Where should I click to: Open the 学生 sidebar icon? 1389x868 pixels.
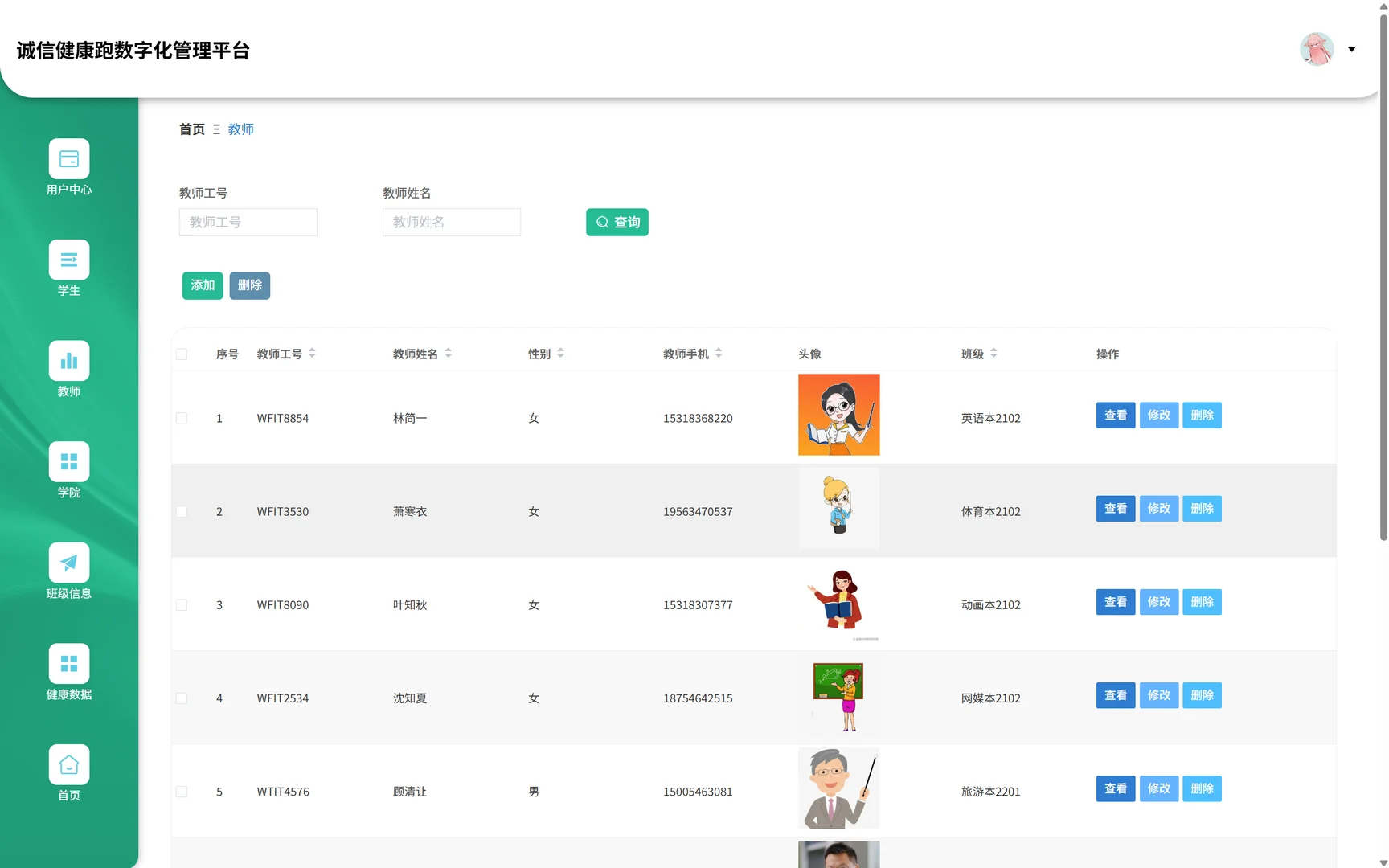coord(69,260)
